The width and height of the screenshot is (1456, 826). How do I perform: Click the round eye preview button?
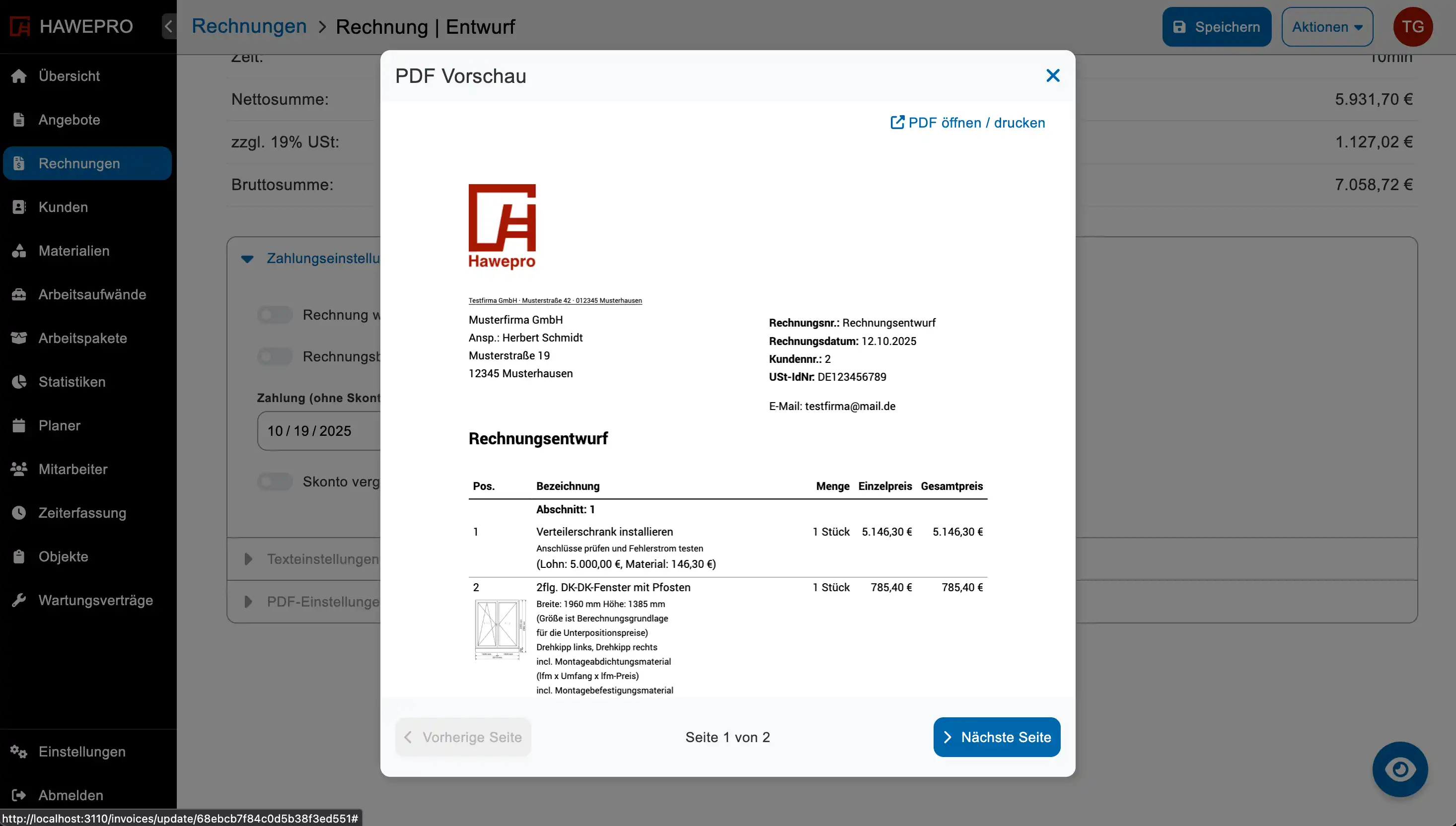pos(1399,769)
